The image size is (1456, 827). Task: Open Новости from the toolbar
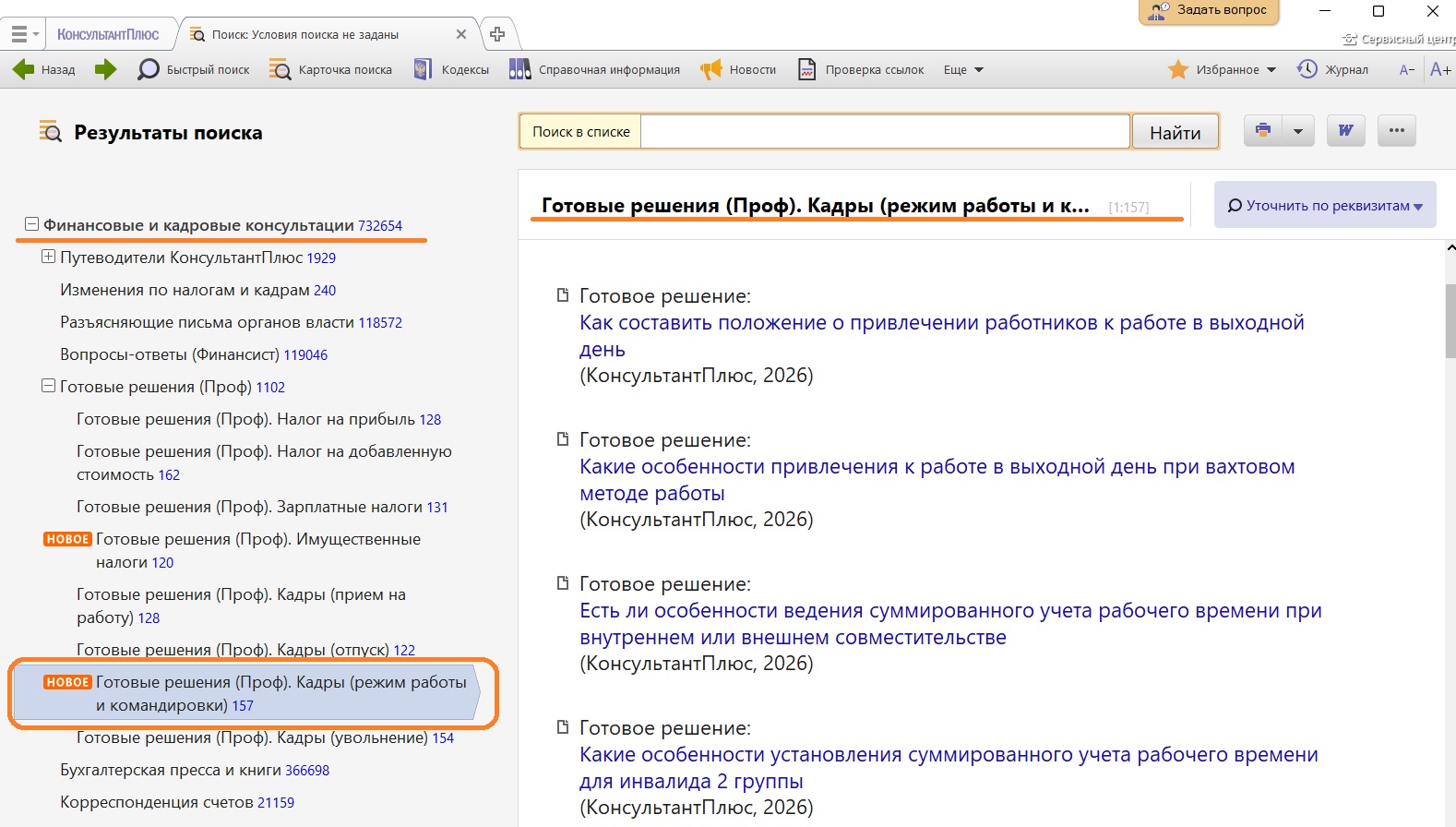click(x=738, y=69)
